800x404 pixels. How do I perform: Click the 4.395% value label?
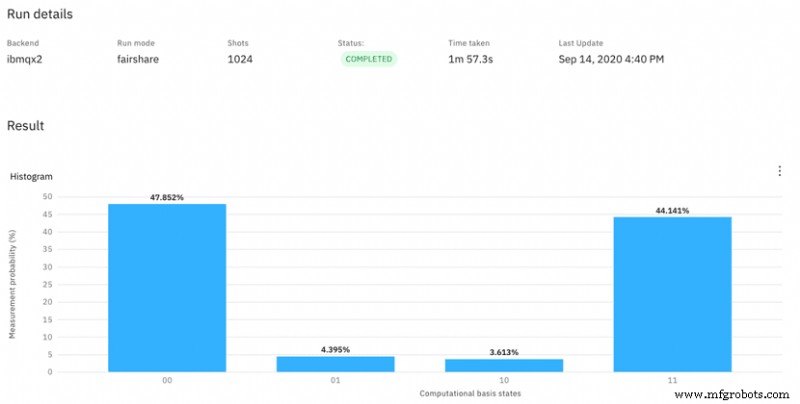tap(335, 349)
